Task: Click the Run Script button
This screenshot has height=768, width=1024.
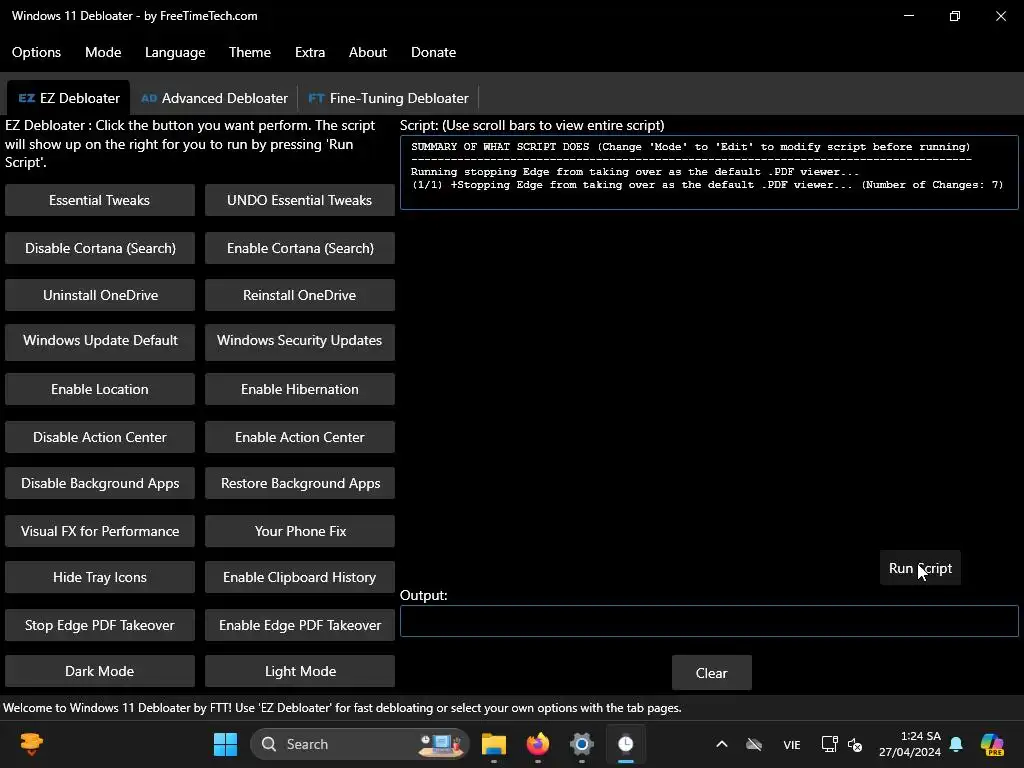Action: tap(920, 568)
